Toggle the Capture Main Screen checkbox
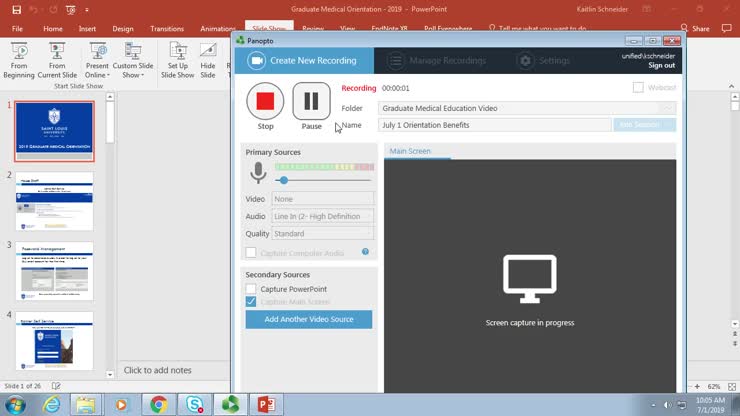The image size is (740, 416). click(251, 301)
